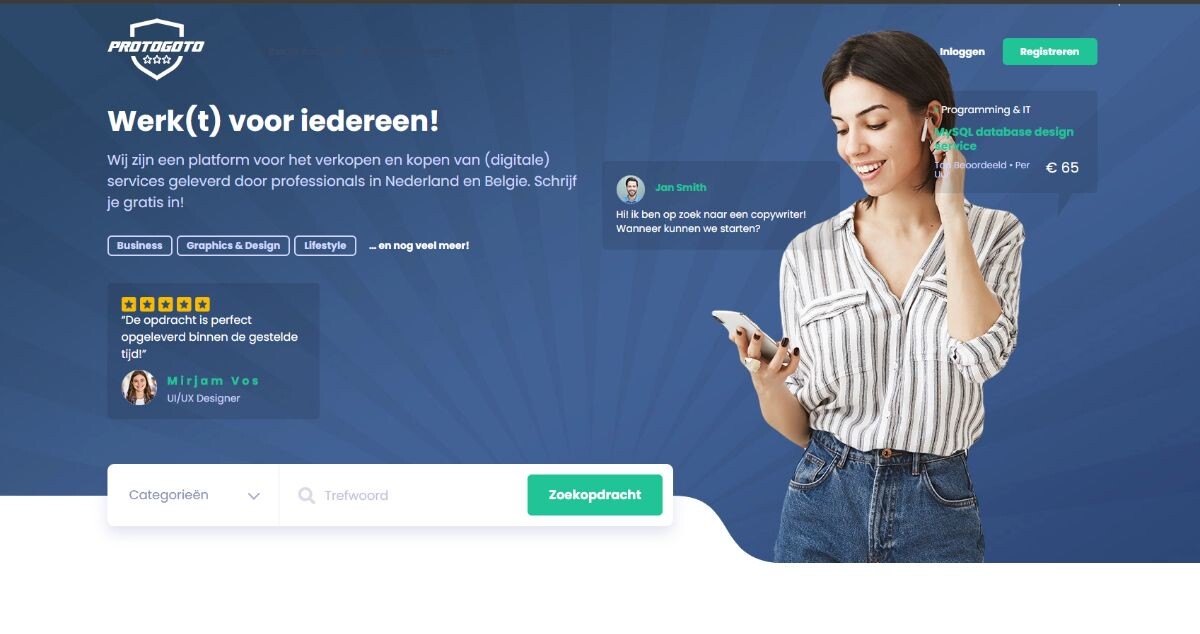Open the Categorieën selector

click(x=193, y=495)
